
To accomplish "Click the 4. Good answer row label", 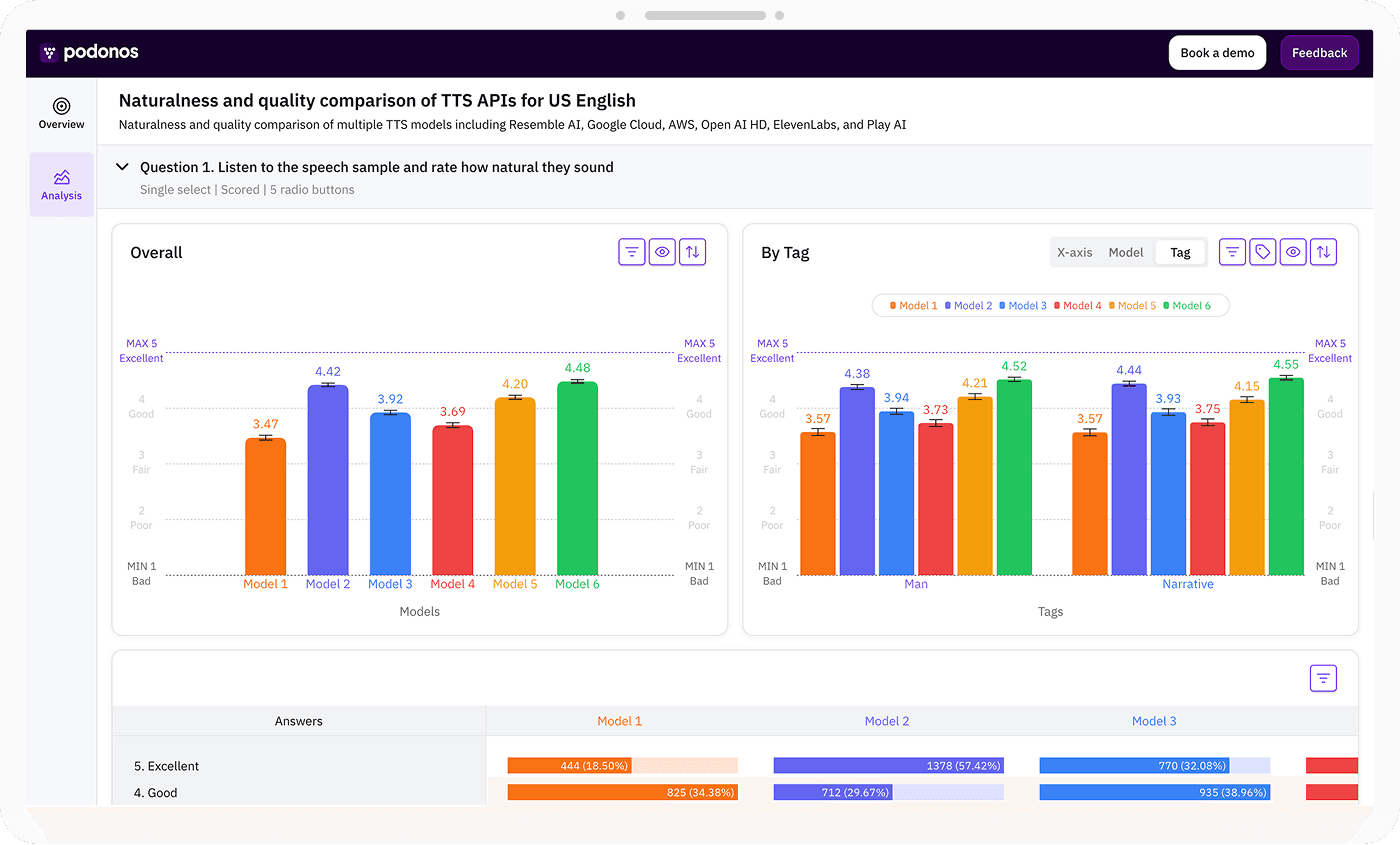I will (x=155, y=793).
